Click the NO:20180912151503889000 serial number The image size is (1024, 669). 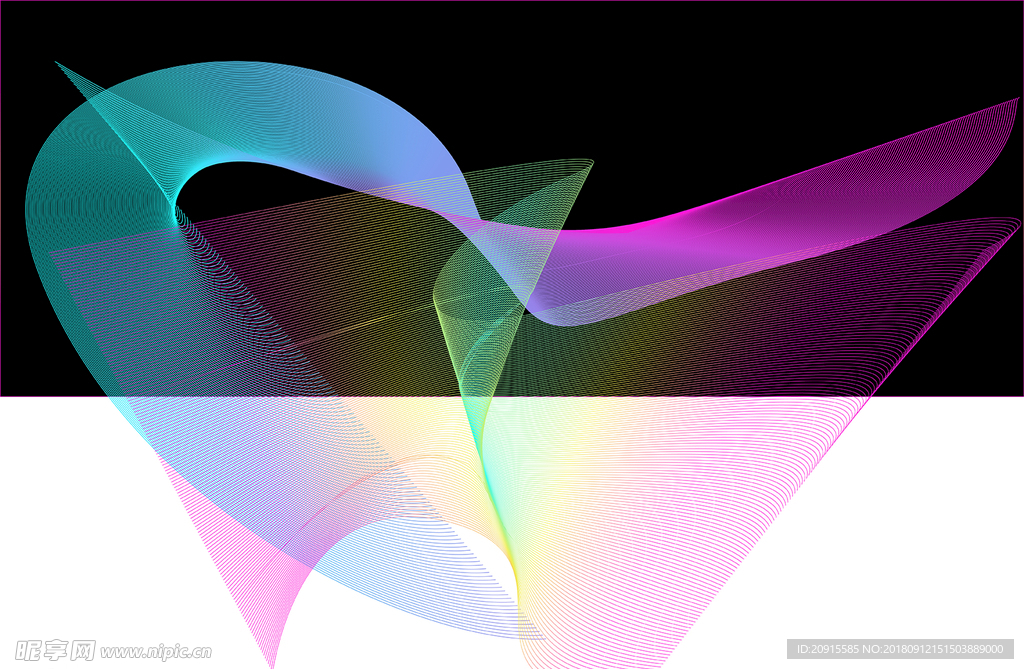(x=941, y=649)
